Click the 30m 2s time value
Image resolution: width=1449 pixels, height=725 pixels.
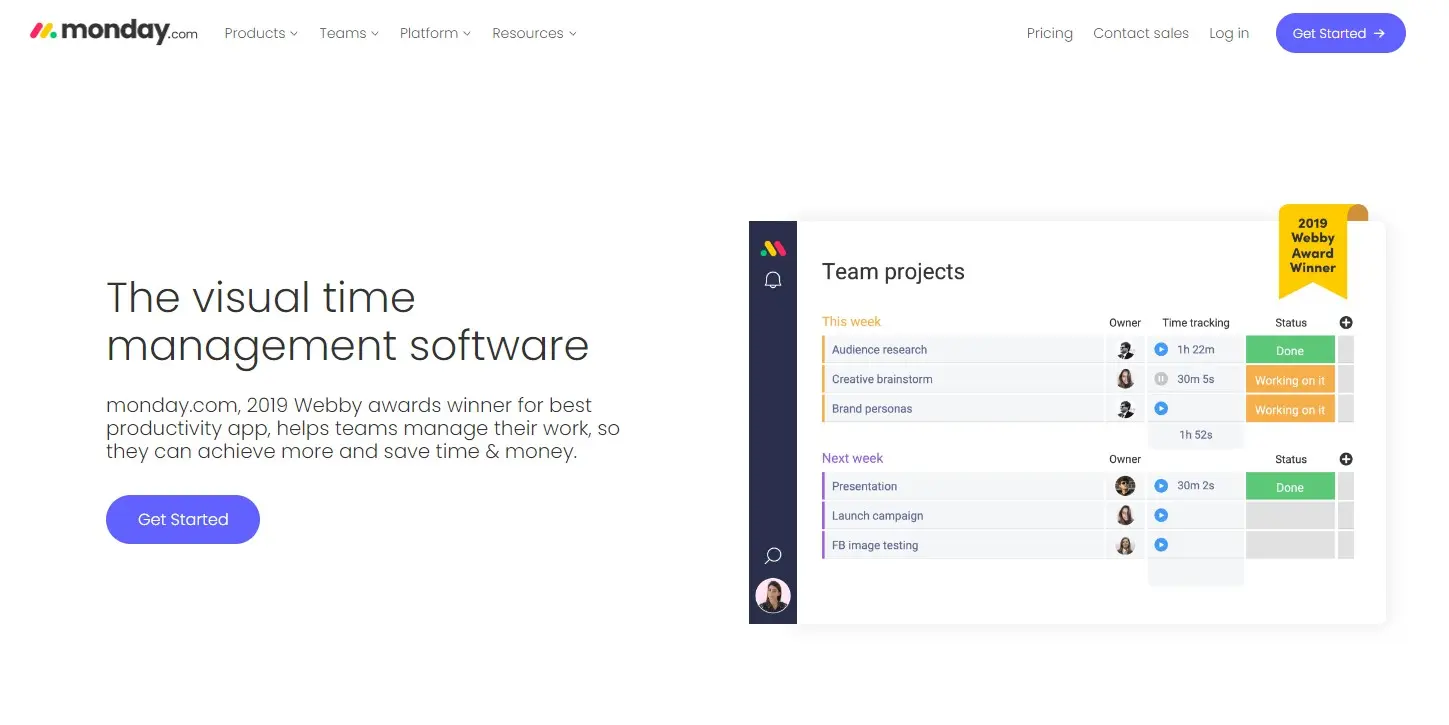pos(1196,486)
